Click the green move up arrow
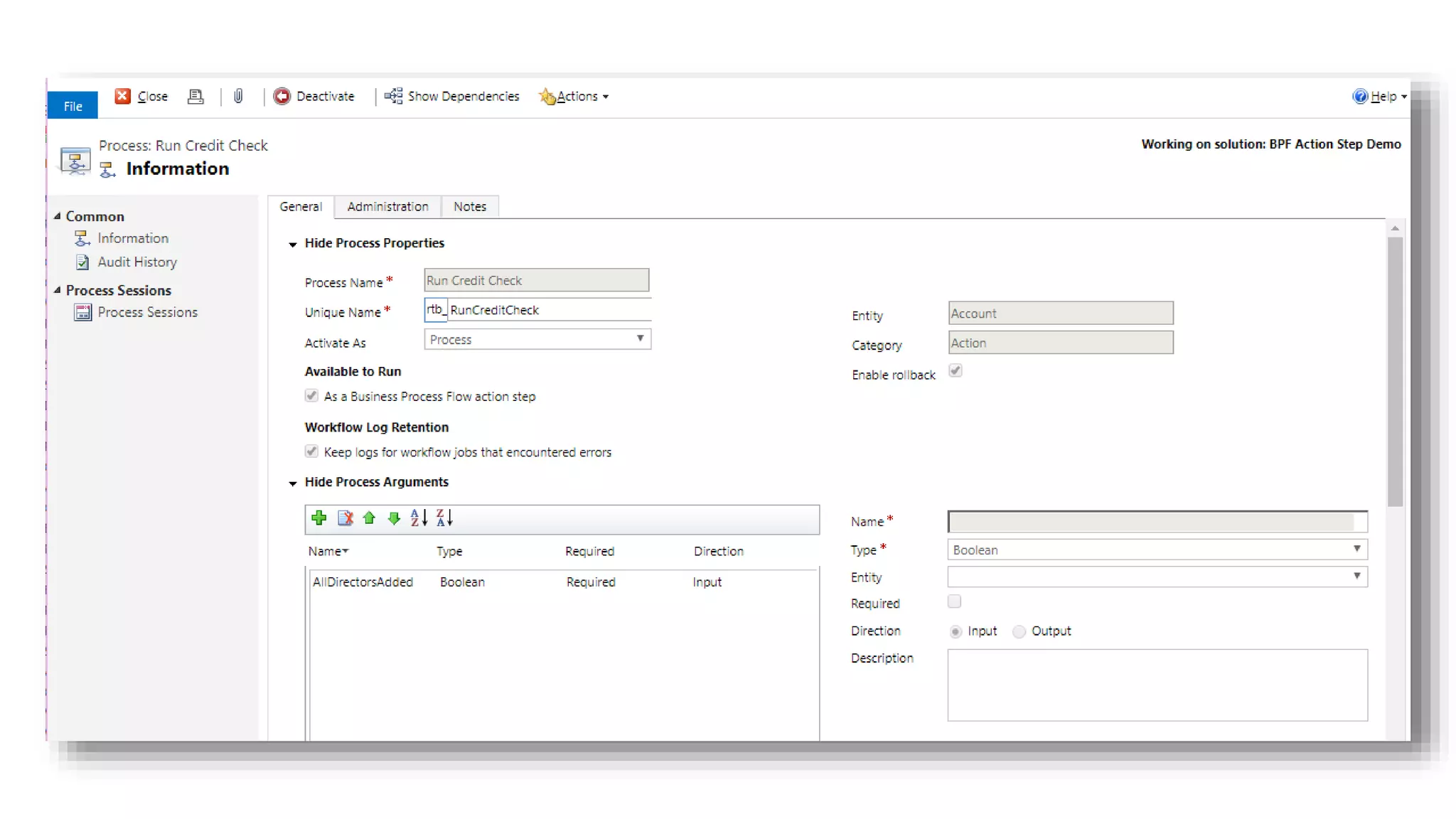 coord(369,518)
